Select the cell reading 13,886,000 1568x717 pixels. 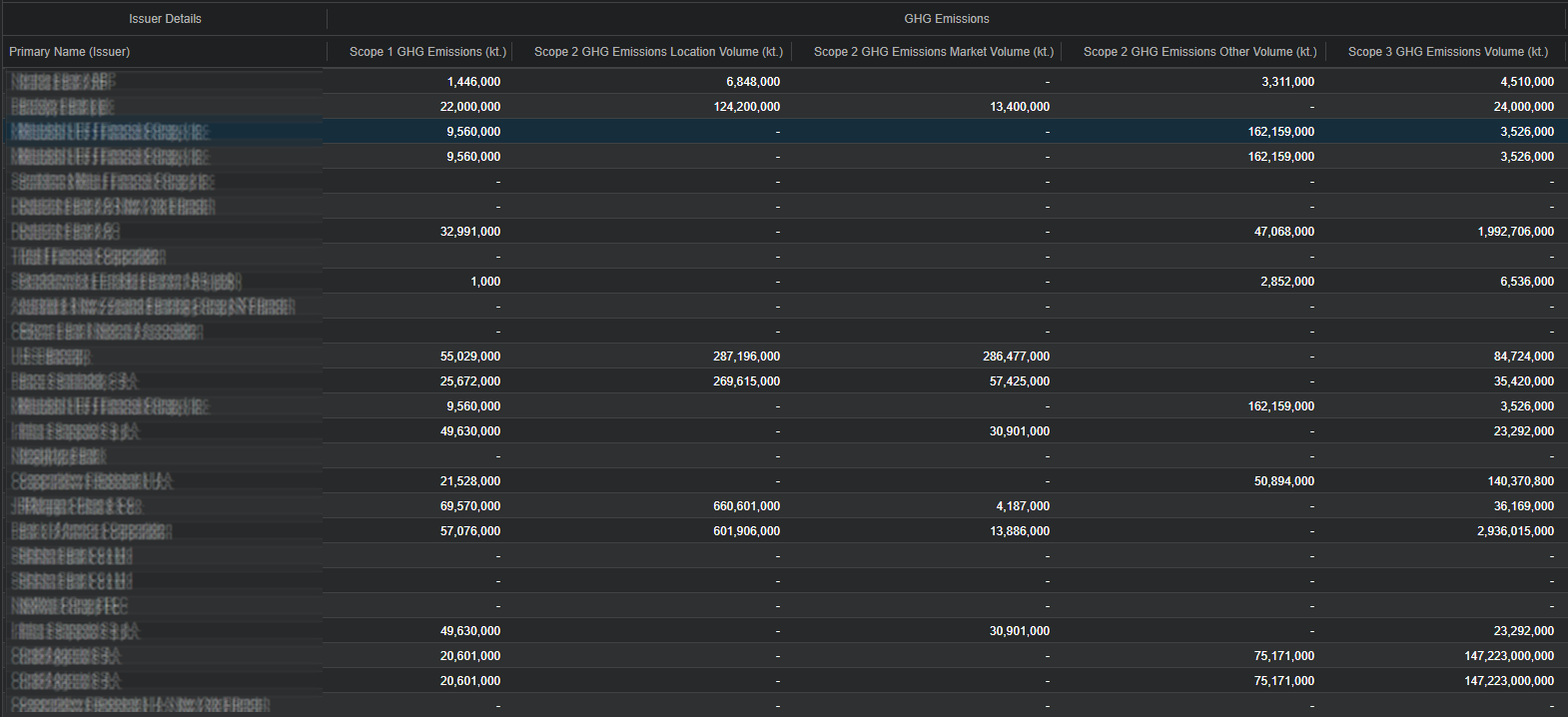(1020, 531)
